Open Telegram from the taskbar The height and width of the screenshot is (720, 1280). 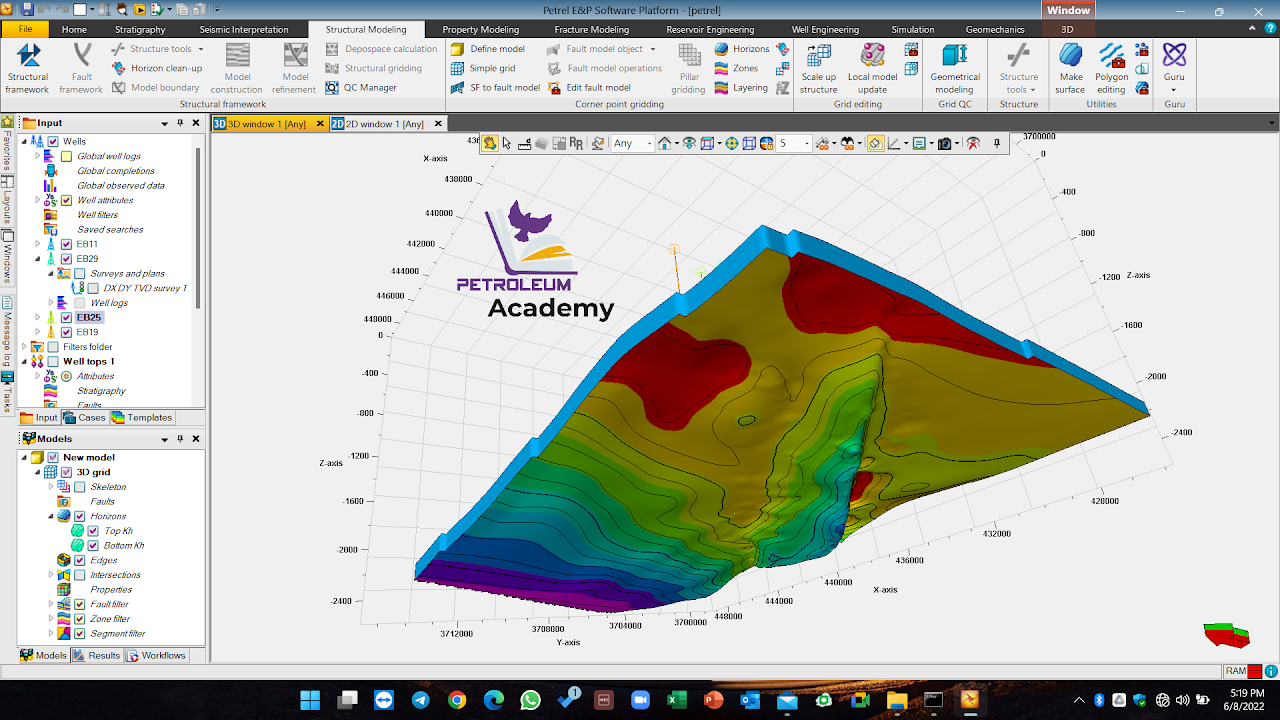(x=420, y=700)
